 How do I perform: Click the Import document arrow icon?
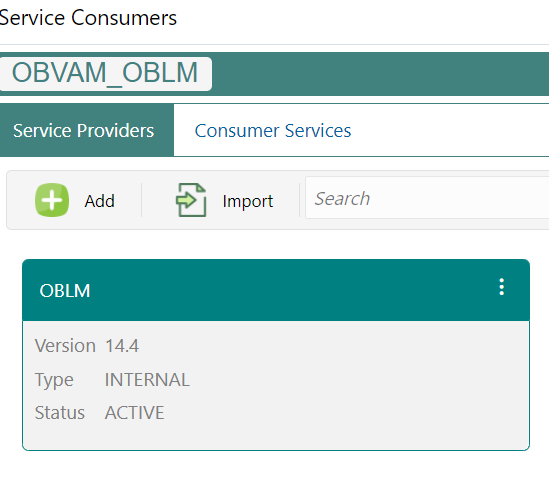191,200
